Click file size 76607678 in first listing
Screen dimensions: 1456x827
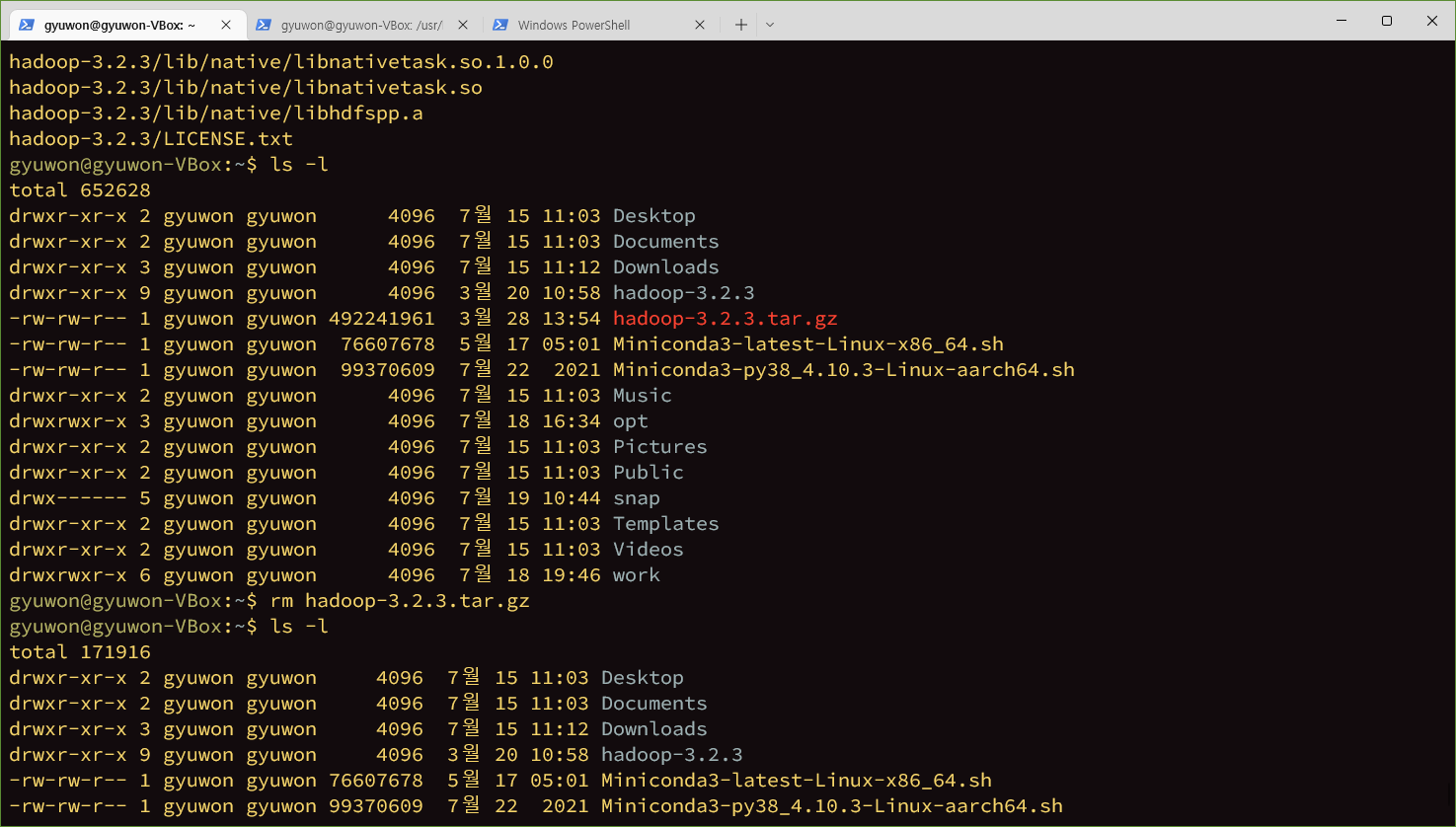click(388, 344)
